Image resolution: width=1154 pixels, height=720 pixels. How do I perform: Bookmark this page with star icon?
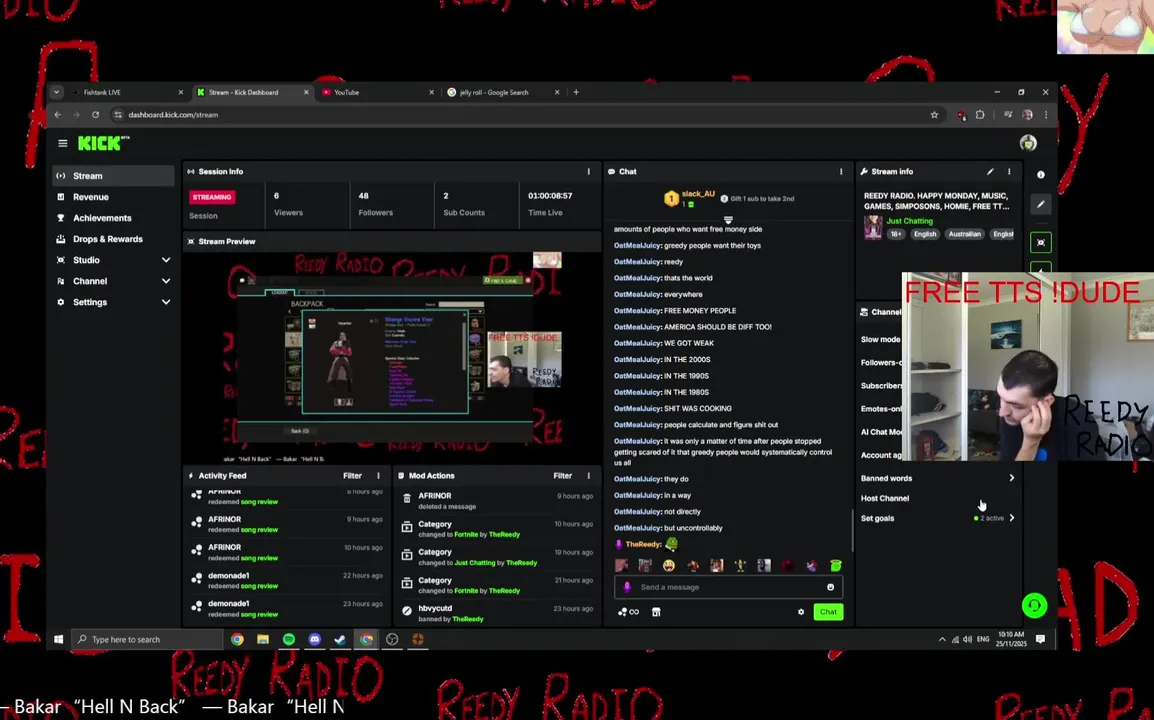coord(934,115)
